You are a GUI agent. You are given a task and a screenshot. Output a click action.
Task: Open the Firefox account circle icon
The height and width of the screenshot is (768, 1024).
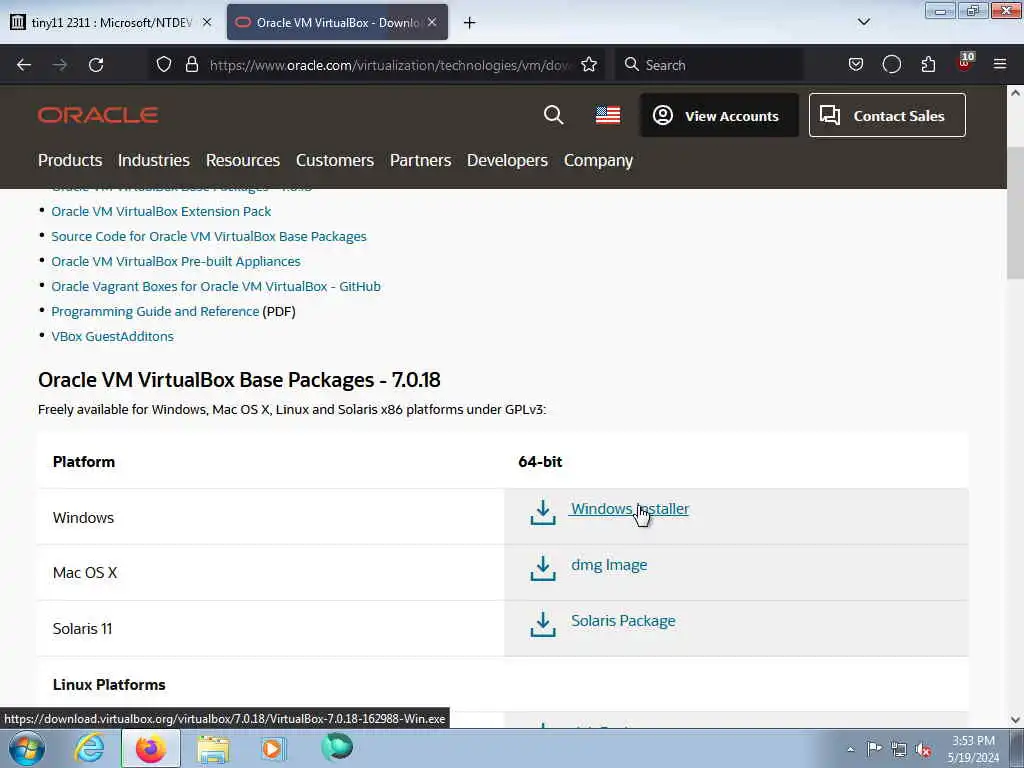tap(891, 64)
